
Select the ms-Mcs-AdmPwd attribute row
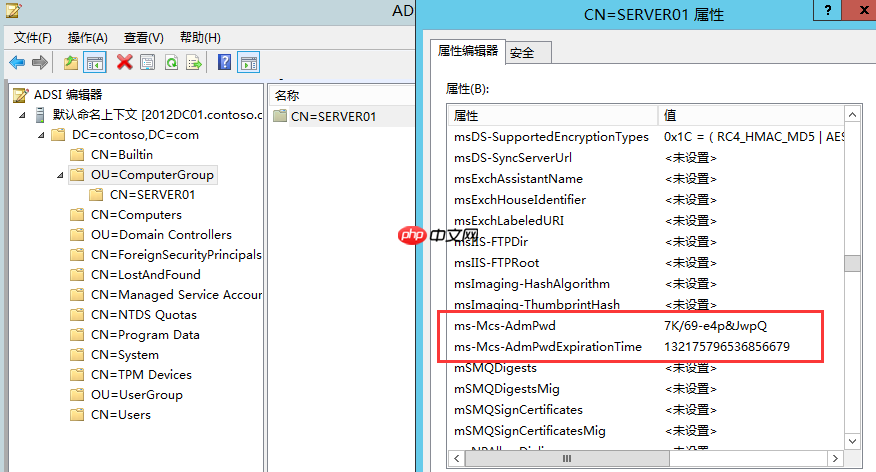coord(646,326)
